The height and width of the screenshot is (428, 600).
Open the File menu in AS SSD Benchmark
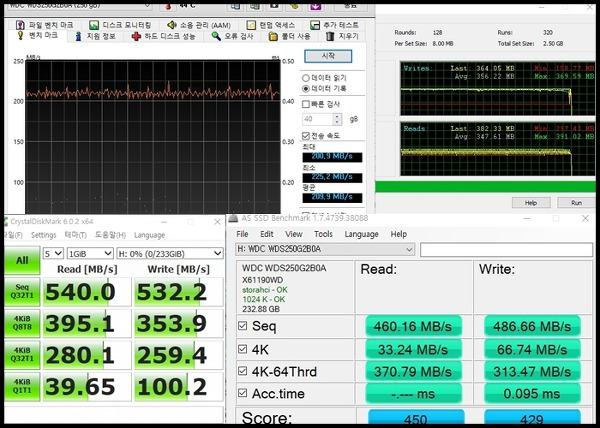click(x=242, y=234)
